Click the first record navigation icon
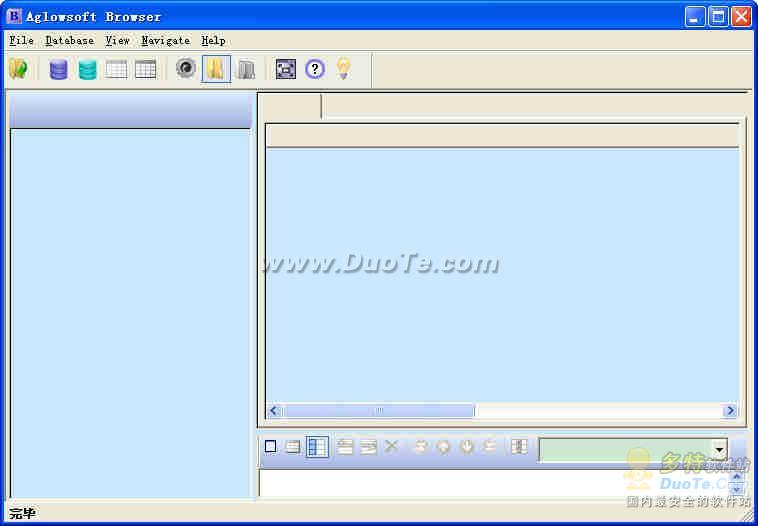The image size is (758, 526). point(420,447)
